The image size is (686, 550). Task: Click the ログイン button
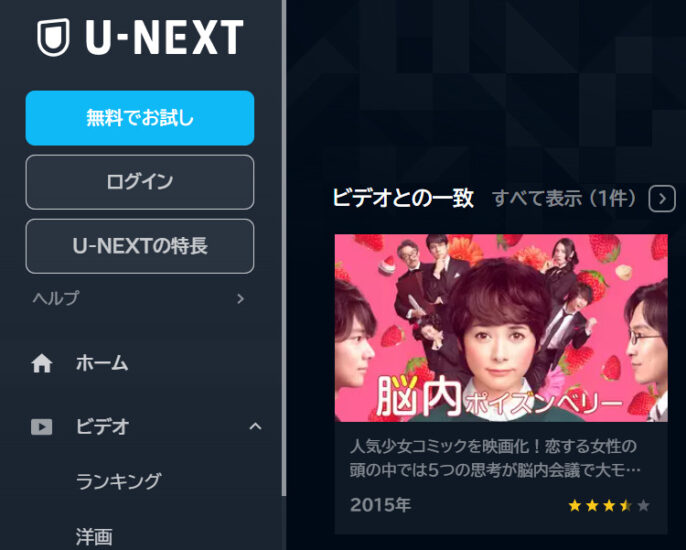point(140,182)
